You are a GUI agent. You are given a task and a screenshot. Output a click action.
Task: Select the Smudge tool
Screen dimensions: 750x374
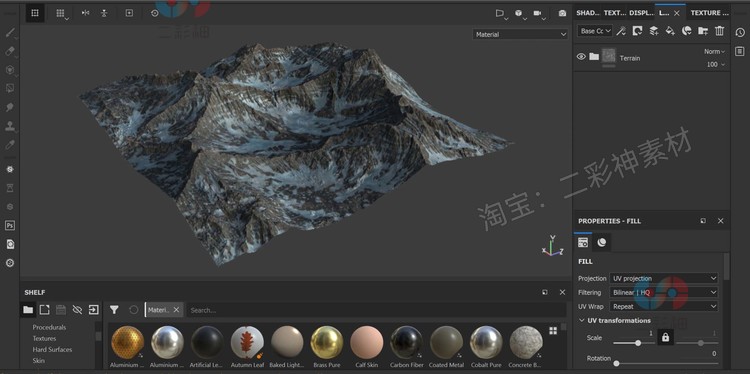point(10,107)
